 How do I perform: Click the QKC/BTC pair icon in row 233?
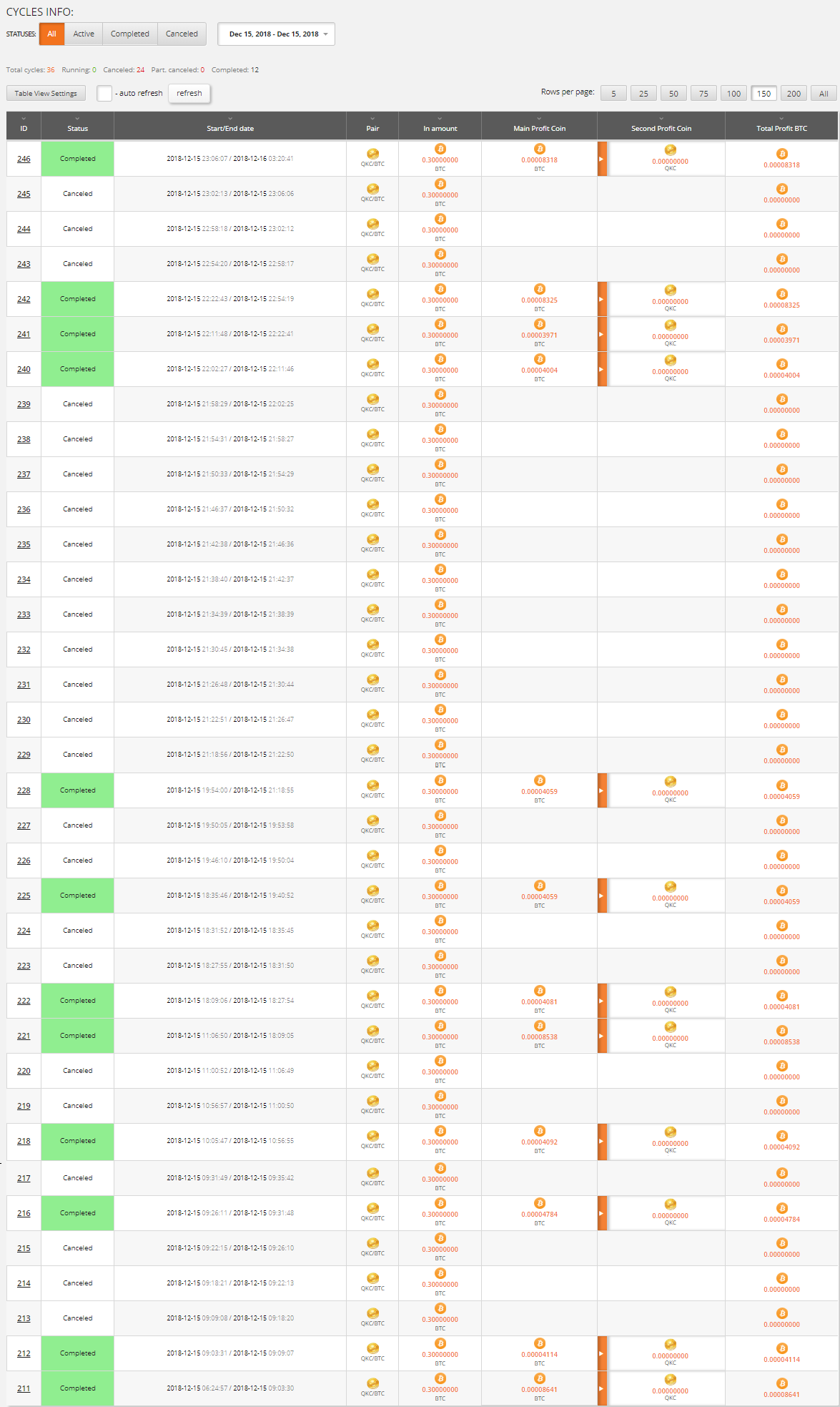point(372,609)
